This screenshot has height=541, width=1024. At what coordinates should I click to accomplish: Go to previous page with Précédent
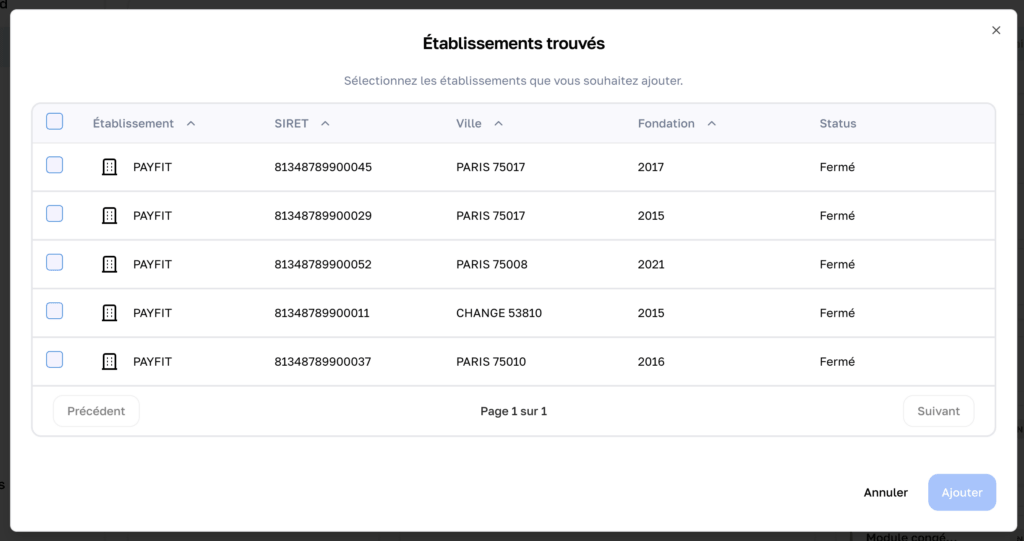(x=96, y=411)
